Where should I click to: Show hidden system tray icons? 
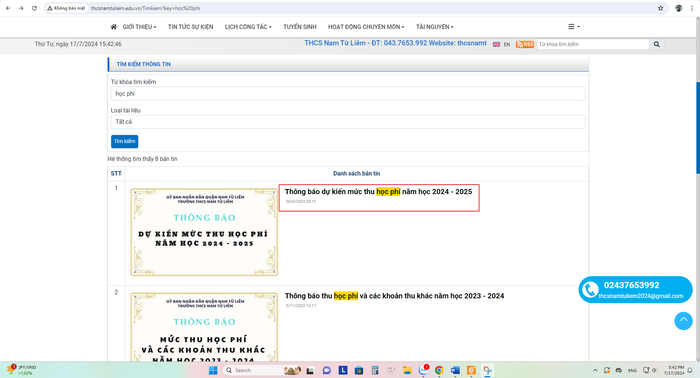[x=595, y=370]
